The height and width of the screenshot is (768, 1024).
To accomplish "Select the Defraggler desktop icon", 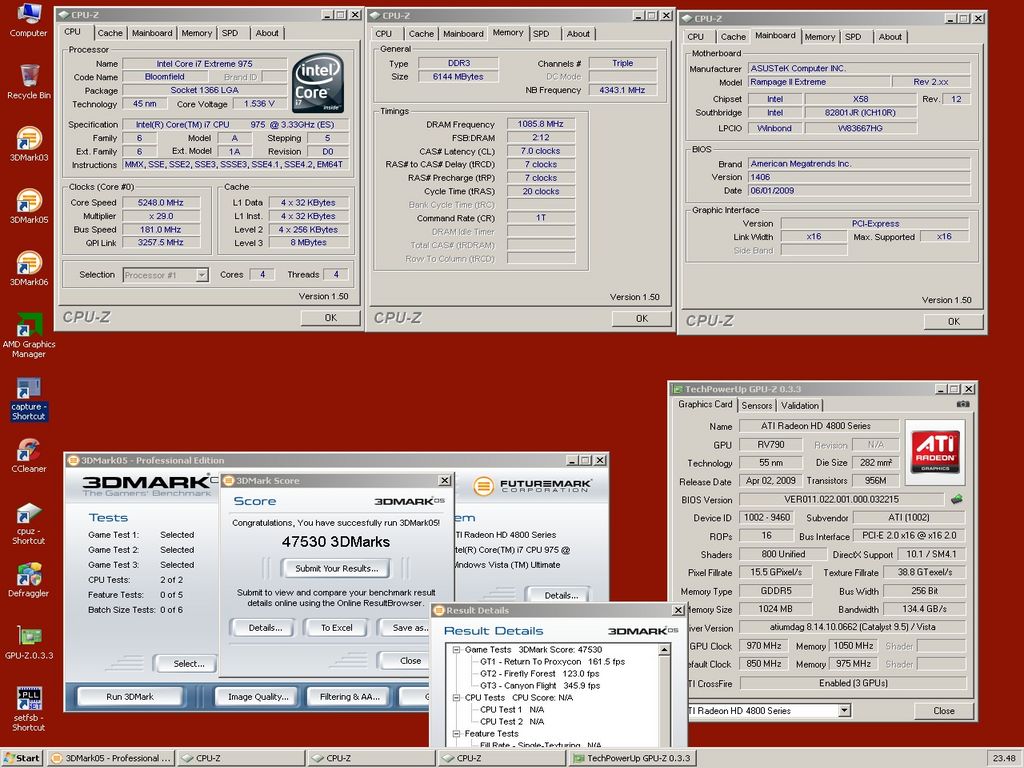I will [x=29, y=580].
